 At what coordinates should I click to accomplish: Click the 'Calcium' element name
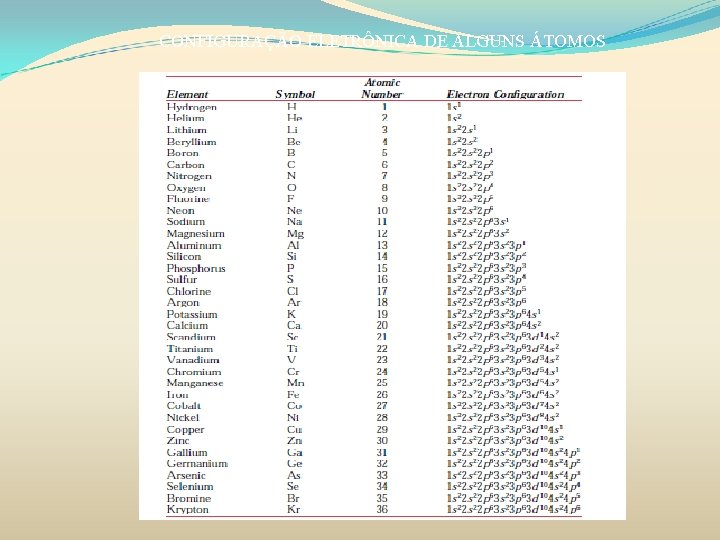pos(187,325)
